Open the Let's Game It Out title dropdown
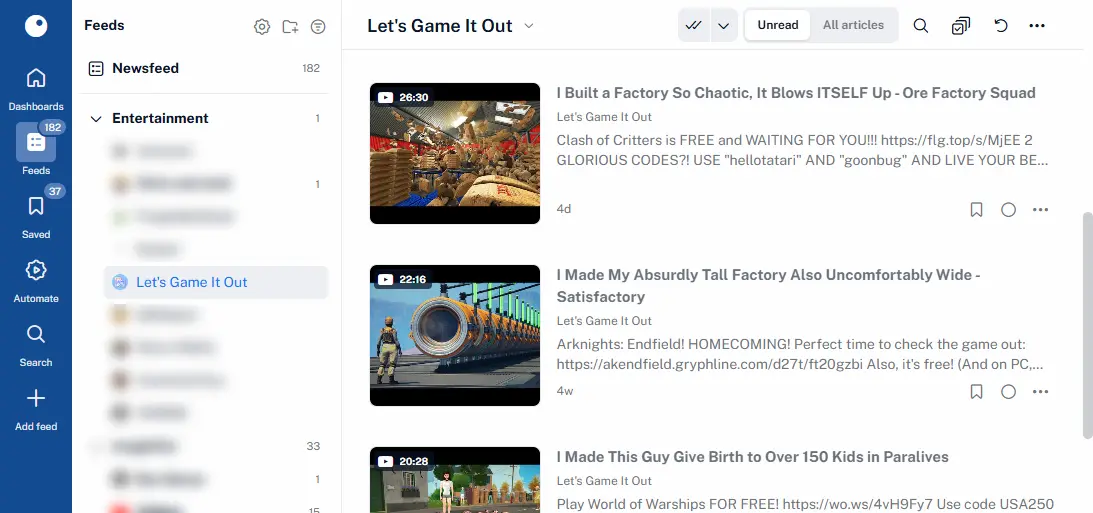 (529, 26)
